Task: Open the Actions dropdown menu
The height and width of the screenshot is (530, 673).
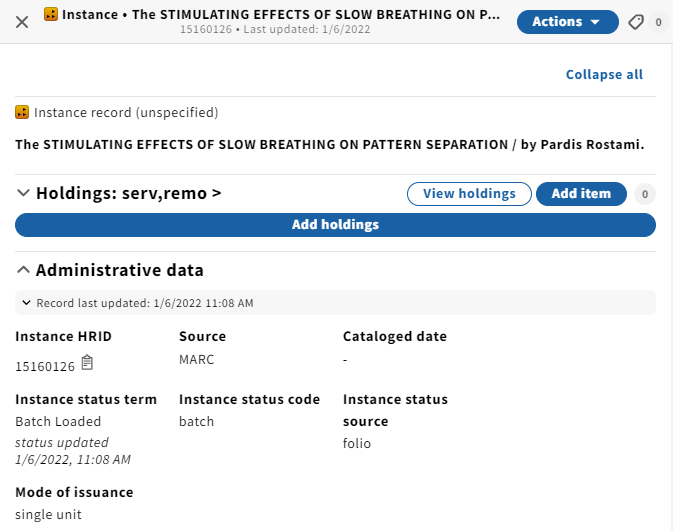Action: [x=567, y=22]
